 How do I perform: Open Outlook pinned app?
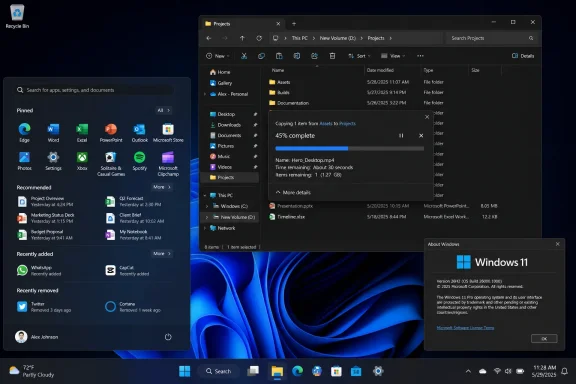tap(140, 133)
